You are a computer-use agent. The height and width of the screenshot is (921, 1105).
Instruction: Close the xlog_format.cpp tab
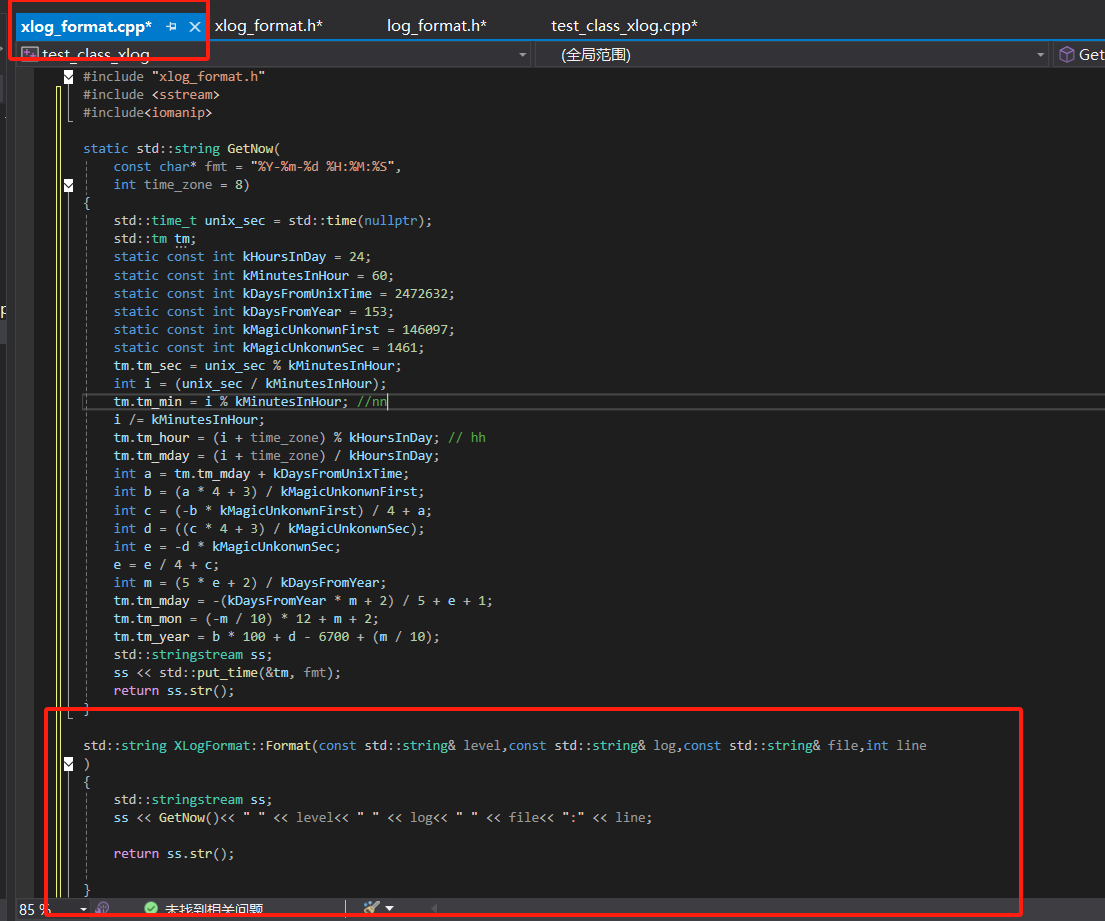(x=195, y=27)
